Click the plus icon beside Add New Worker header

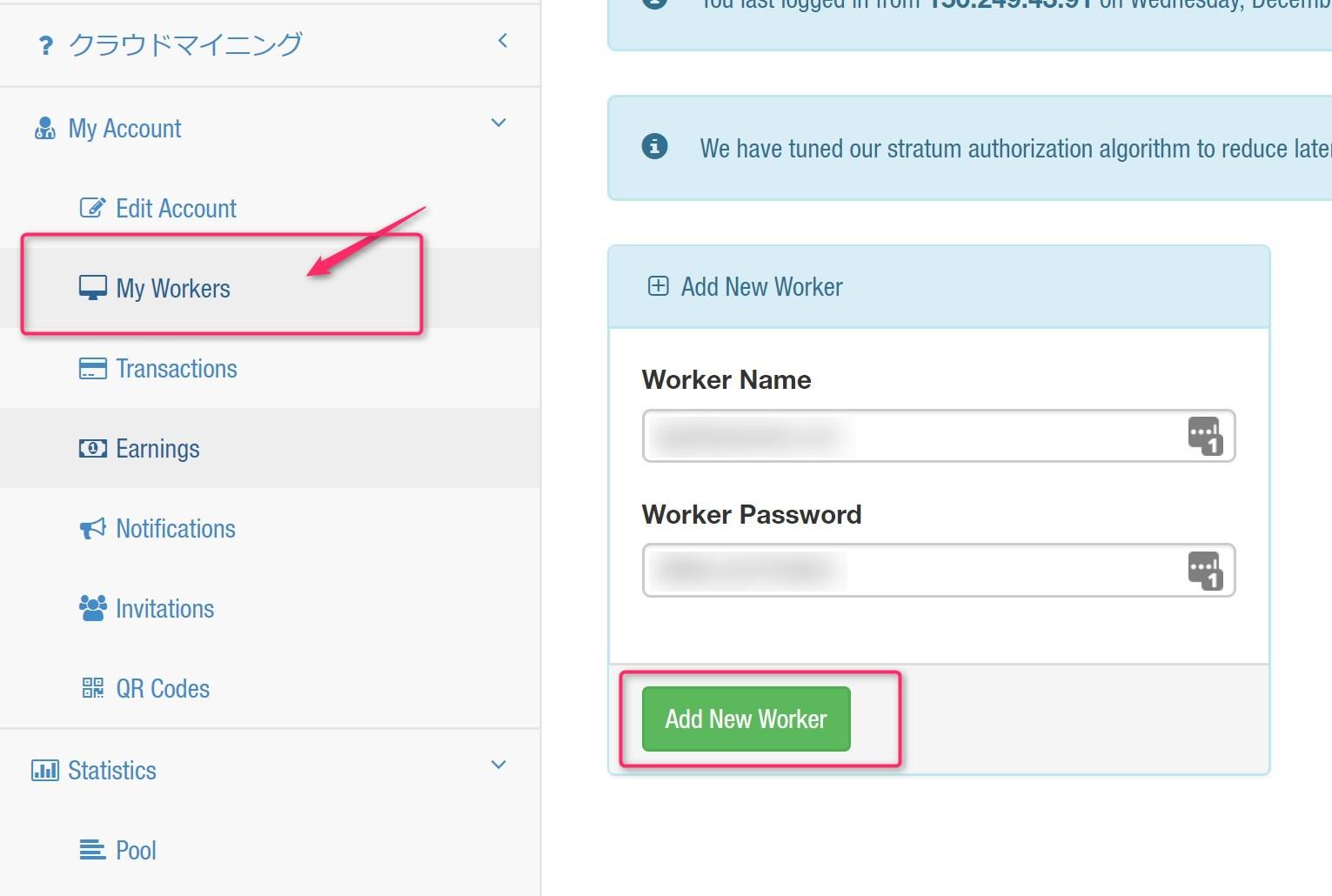[x=659, y=286]
